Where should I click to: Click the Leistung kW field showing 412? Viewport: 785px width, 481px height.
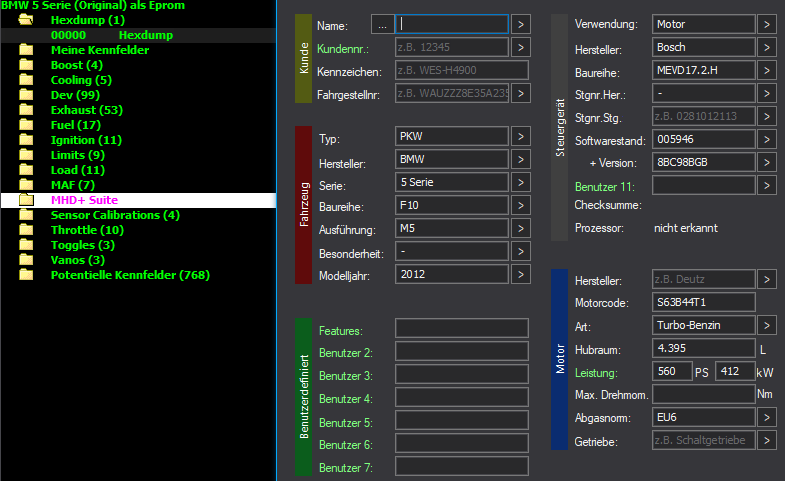coord(735,372)
